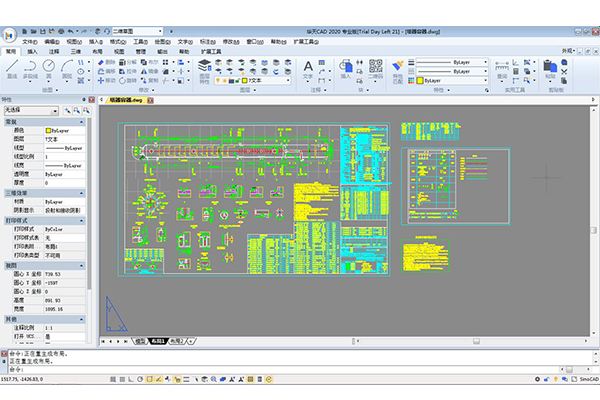The height and width of the screenshot is (400, 600).
Task: Click the Explode (分解) tool icon
Action: click(122, 62)
